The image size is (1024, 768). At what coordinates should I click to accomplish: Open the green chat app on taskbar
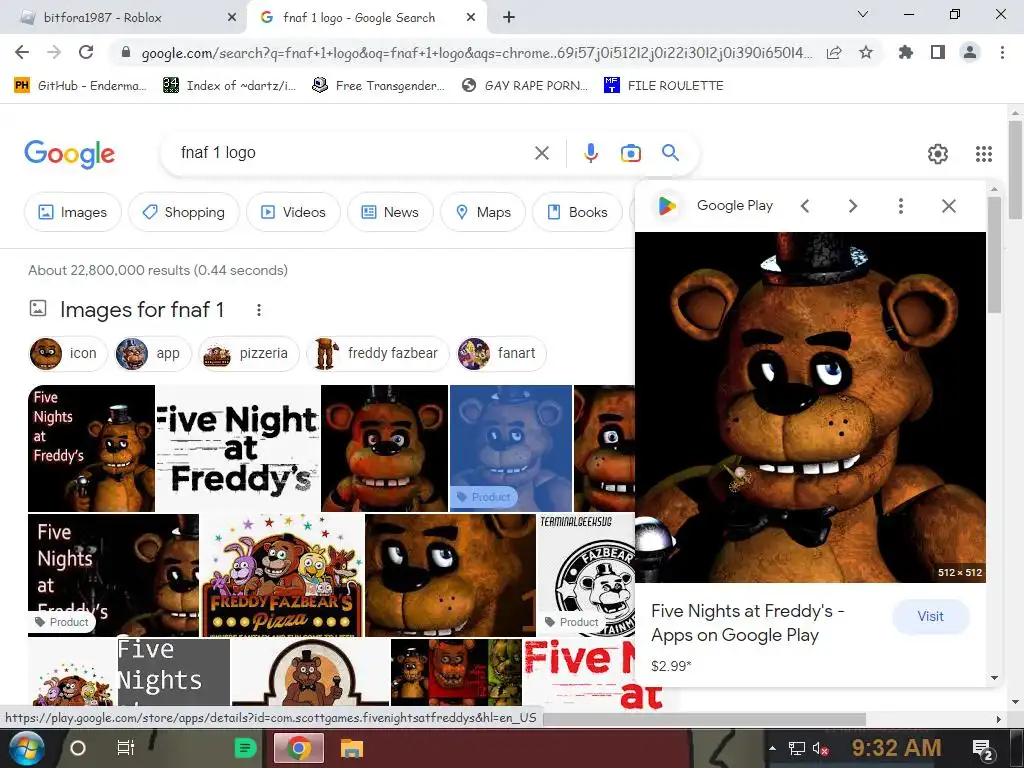(x=246, y=748)
